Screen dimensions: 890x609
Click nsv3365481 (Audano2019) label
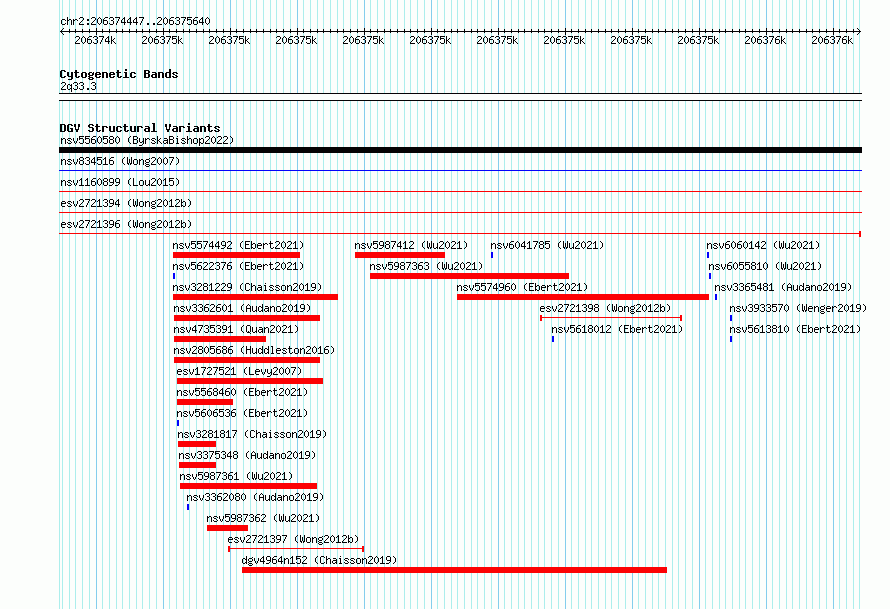[783, 287]
